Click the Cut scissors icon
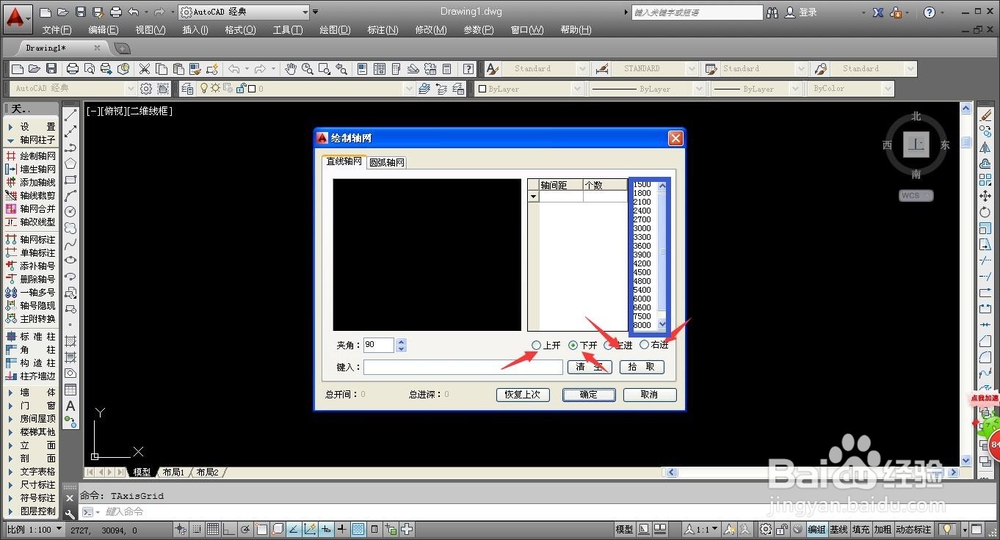This screenshot has height=540, width=1000. pos(145,68)
